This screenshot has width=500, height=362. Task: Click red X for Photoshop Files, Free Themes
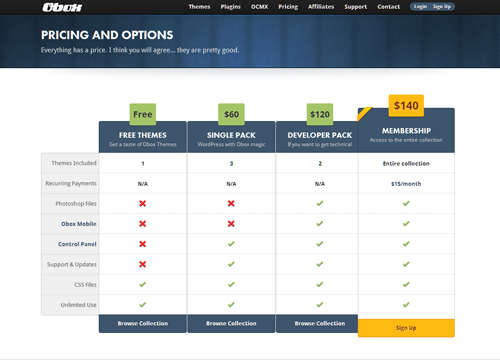click(x=143, y=204)
